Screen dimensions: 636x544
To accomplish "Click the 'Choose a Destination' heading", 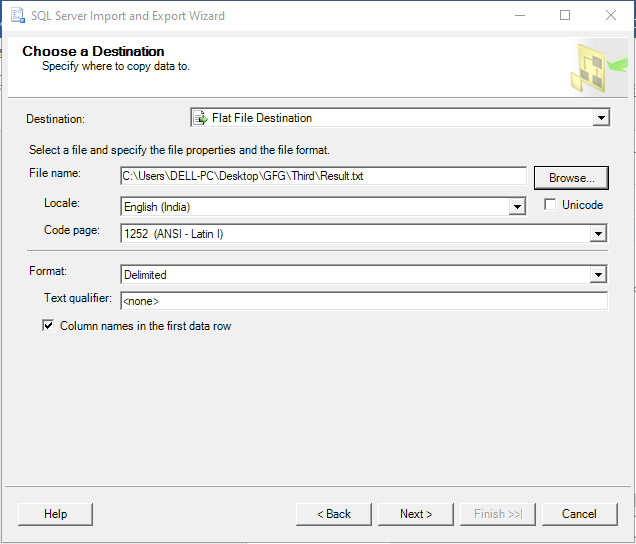I will tap(93, 52).
